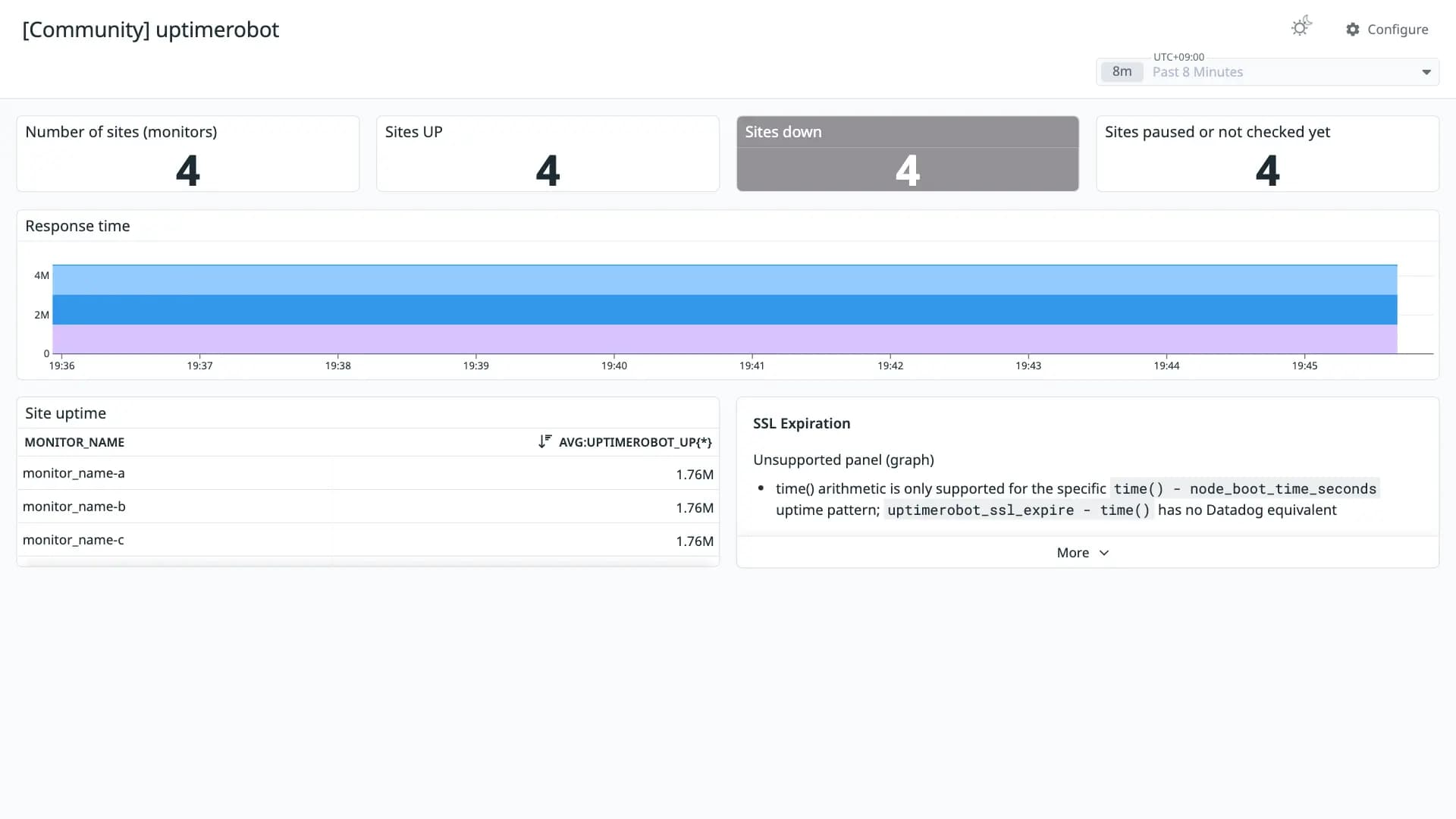Click the Sites UP widget title

(413, 132)
